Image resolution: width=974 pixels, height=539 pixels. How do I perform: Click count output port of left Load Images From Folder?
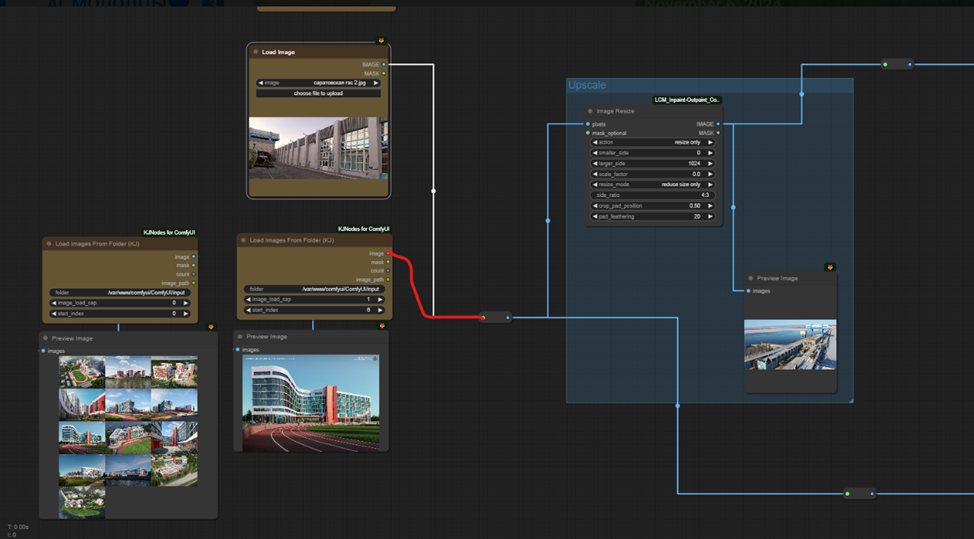point(194,274)
